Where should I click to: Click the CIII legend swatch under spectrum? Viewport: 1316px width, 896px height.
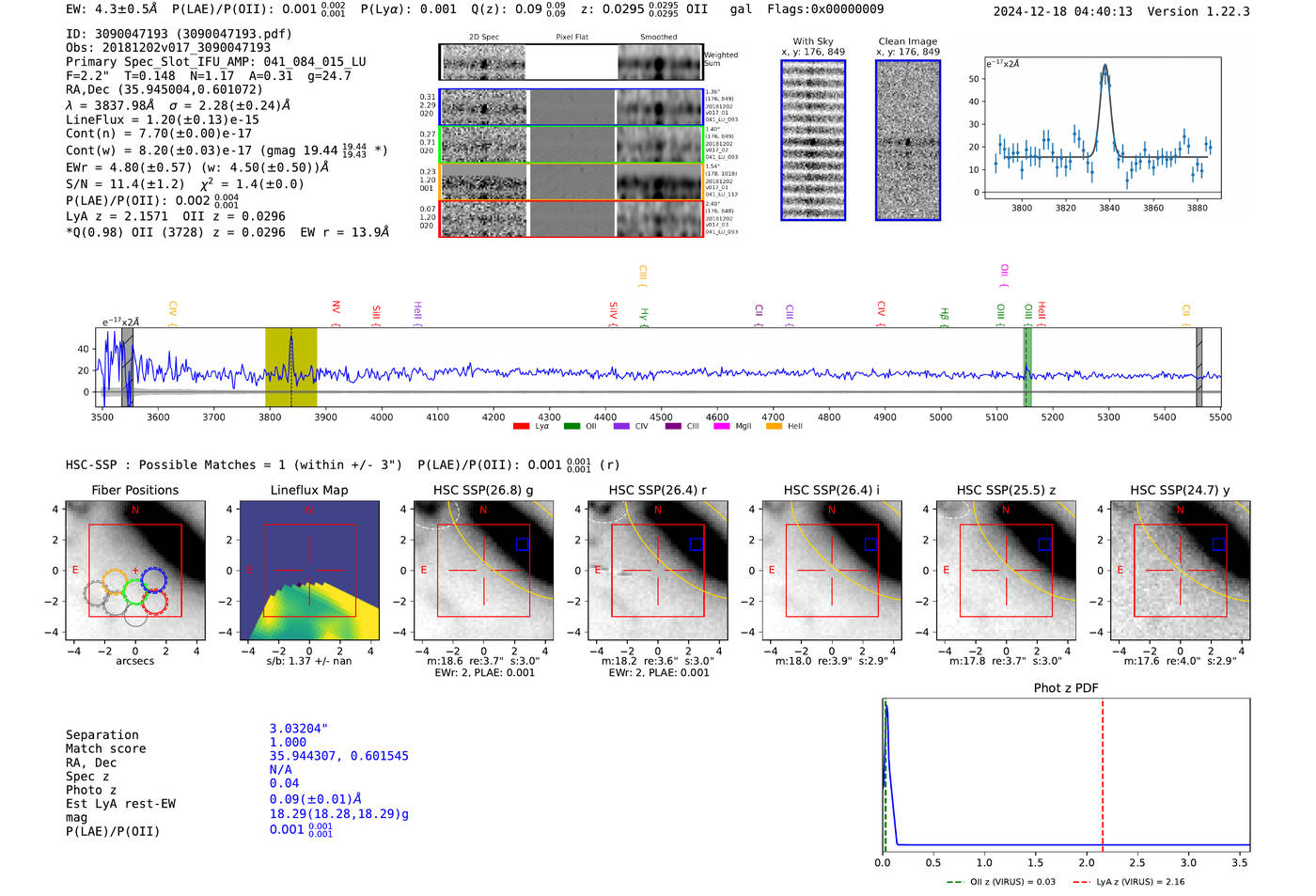(673, 426)
